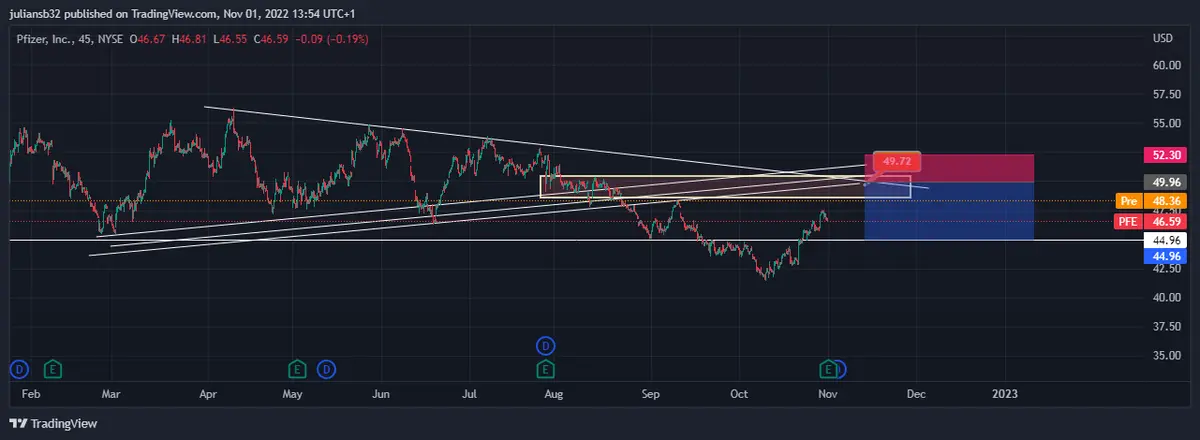Click the USD currency label
Image resolution: width=1200 pixels, height=440 pixels.
pyautogui.click(x=1162, y=39)
